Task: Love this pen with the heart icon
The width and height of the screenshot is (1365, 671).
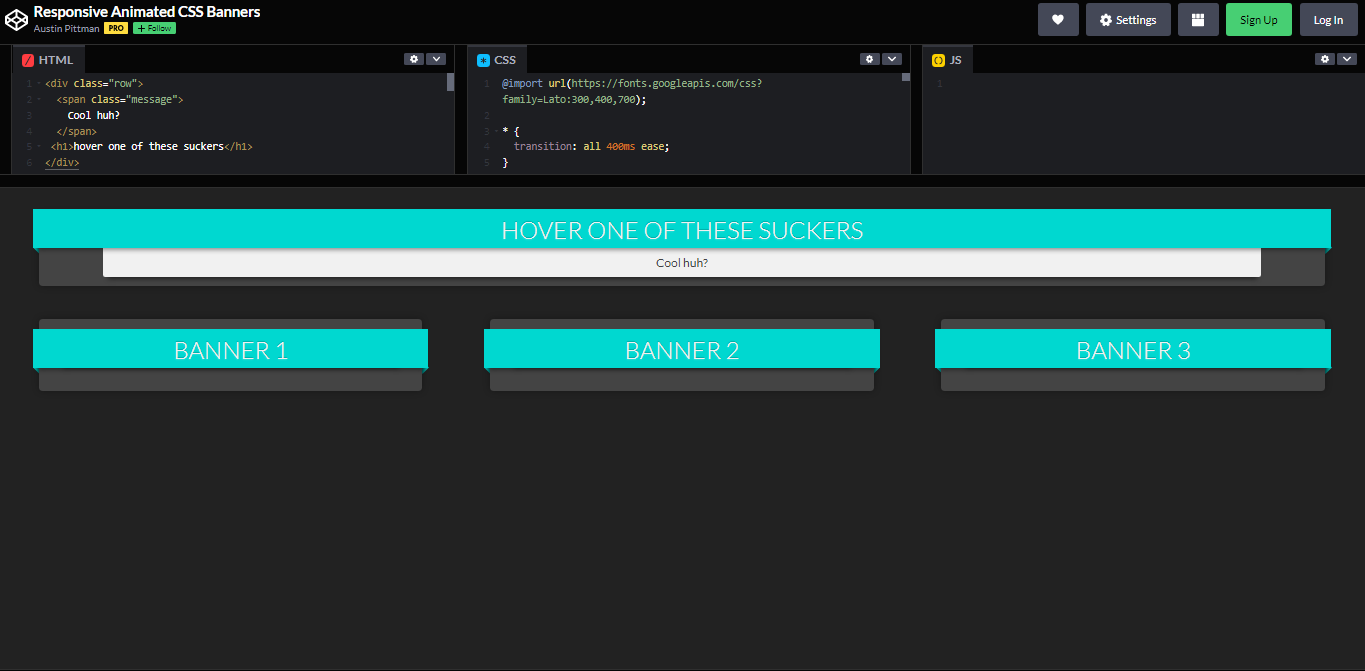Action: (1058, 20)
